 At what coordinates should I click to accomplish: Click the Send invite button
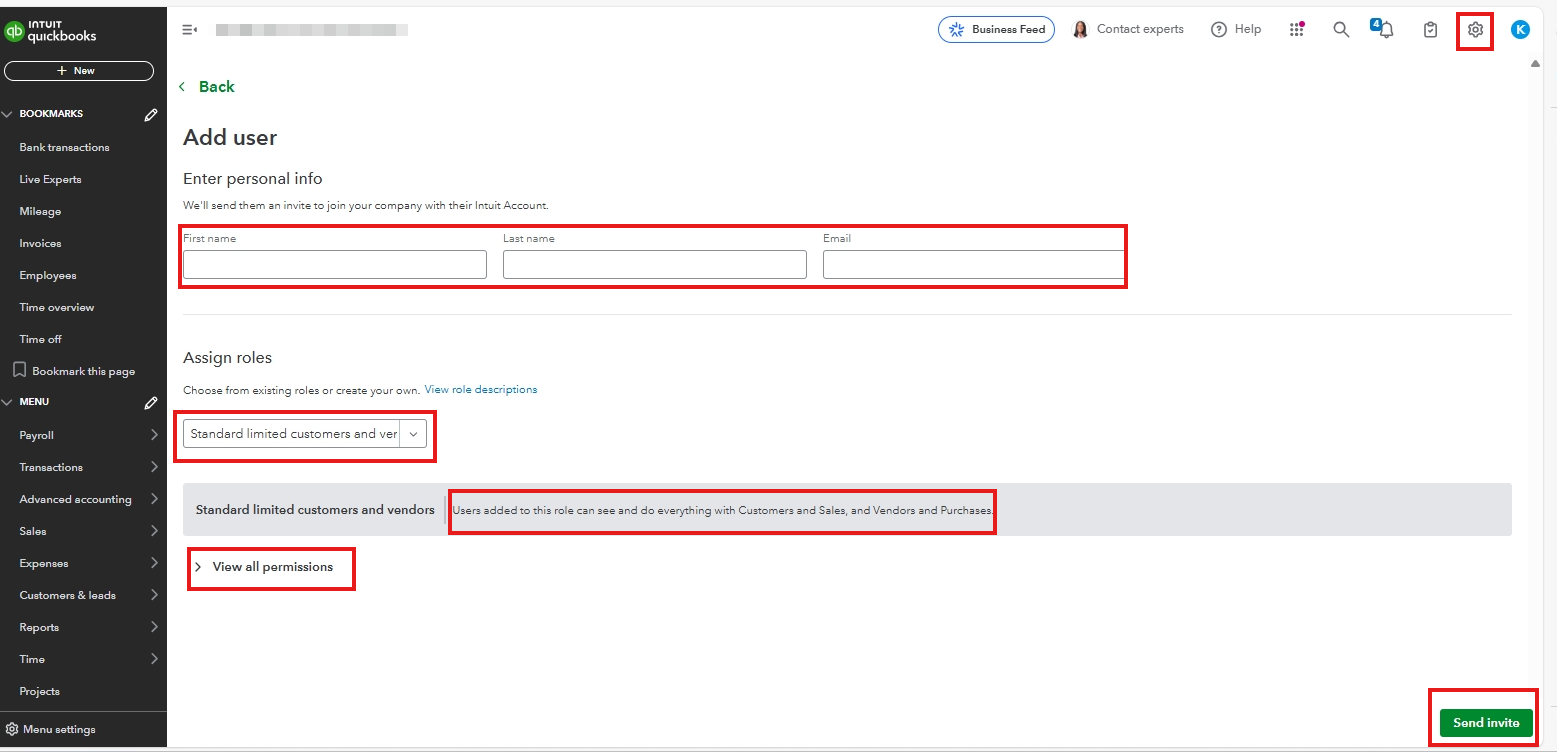(x=1485, y=723)
